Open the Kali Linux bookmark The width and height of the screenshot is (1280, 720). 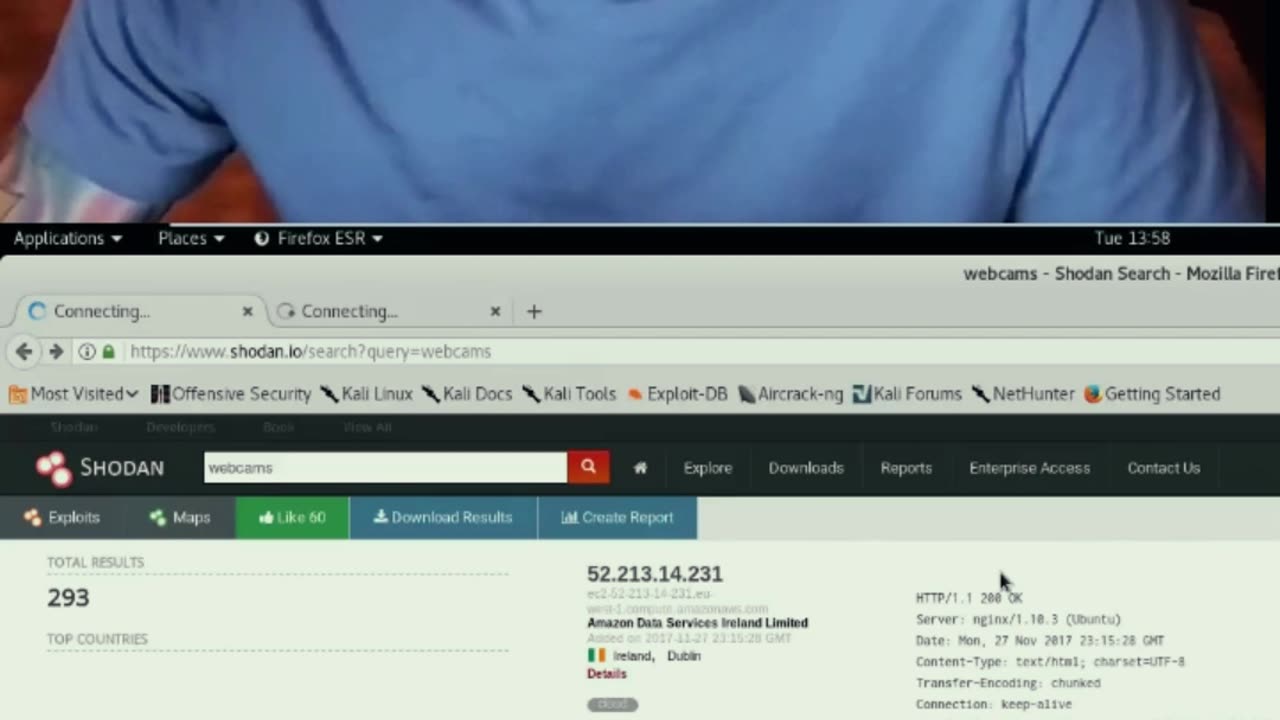pyautogui.click(x=366, y=394)
